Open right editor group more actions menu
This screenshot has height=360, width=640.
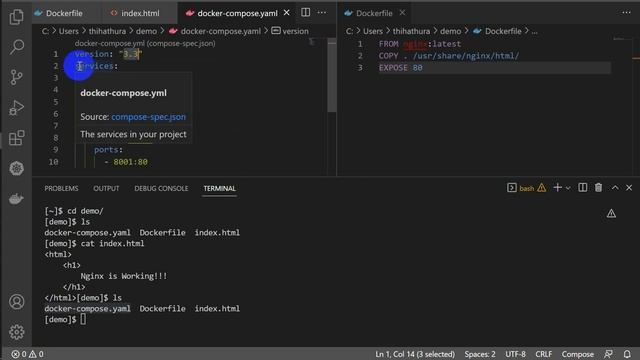tap(626, 13)
